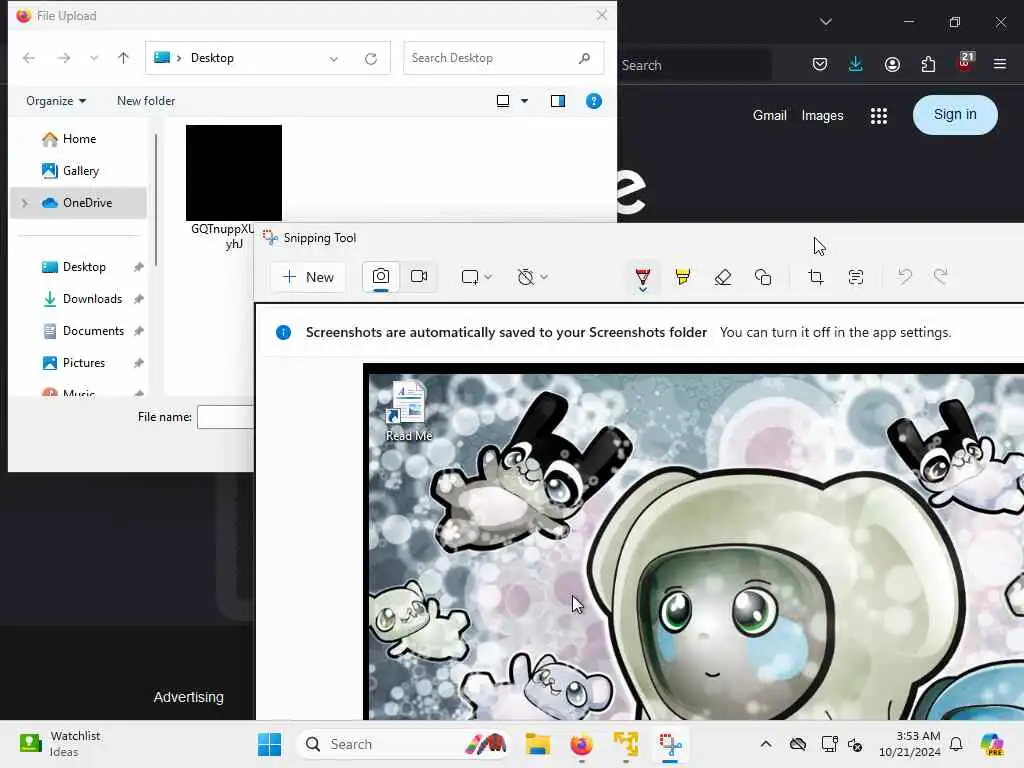This screenshot has width=1024, height=768.
Task: Open the Advertising link on Google page
Action: [x=189, y=697]
